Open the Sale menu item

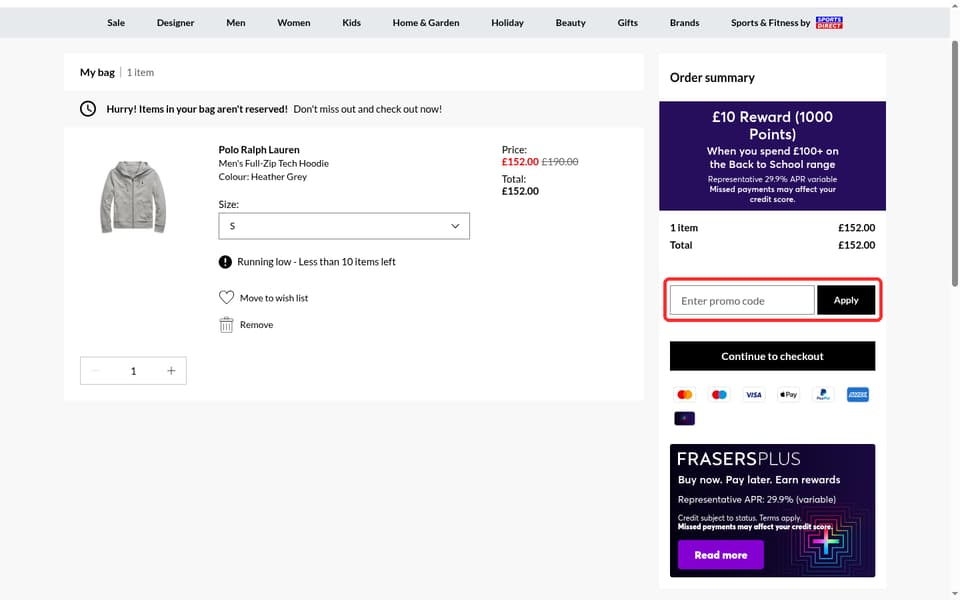116,23
